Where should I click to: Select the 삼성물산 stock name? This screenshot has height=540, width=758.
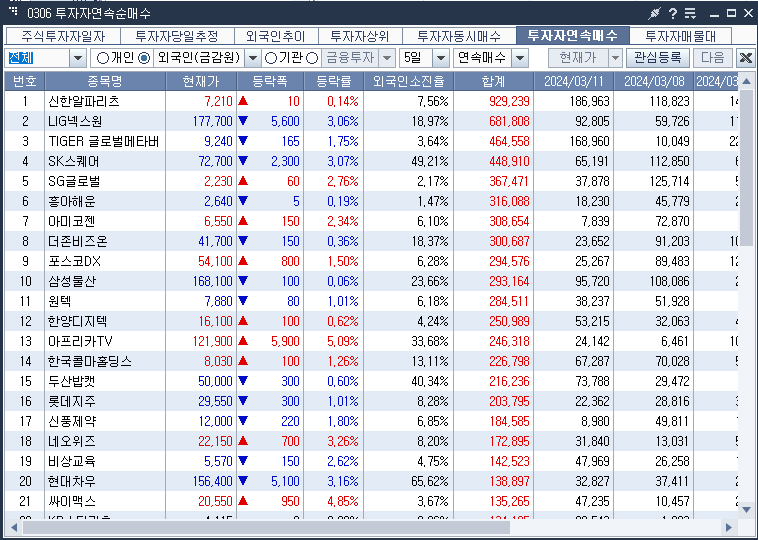coord(72,281)
